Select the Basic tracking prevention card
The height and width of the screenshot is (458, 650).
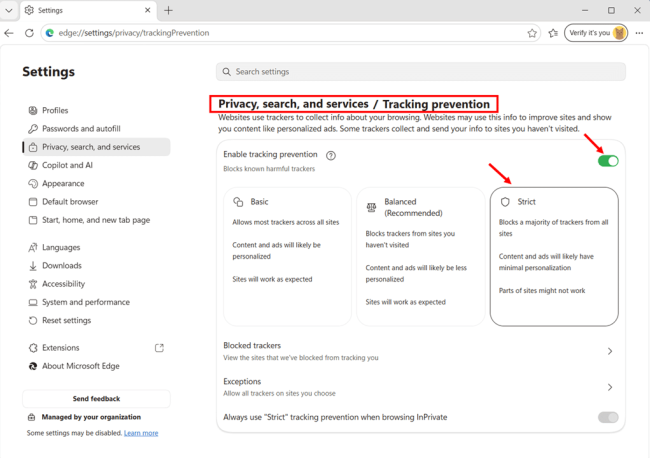point(287,257)
